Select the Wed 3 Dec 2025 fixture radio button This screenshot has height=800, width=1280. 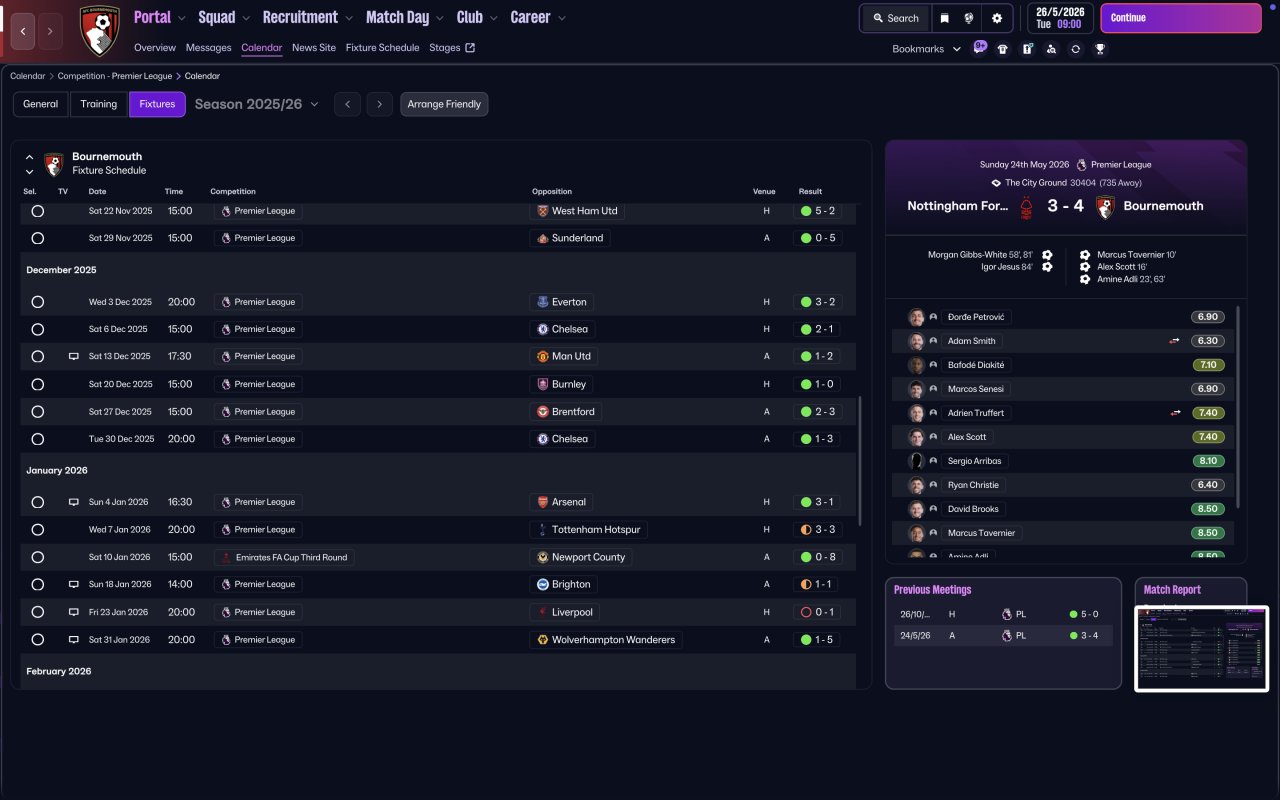[x=38, y=302]
